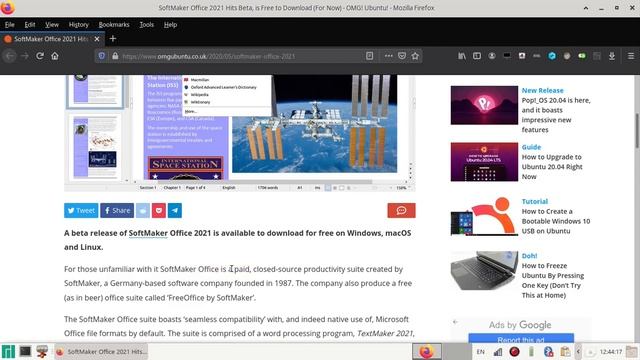Jump to comments with red speech button
The height and width of the screenshot is (360, 640).
(x=401, y=211)
